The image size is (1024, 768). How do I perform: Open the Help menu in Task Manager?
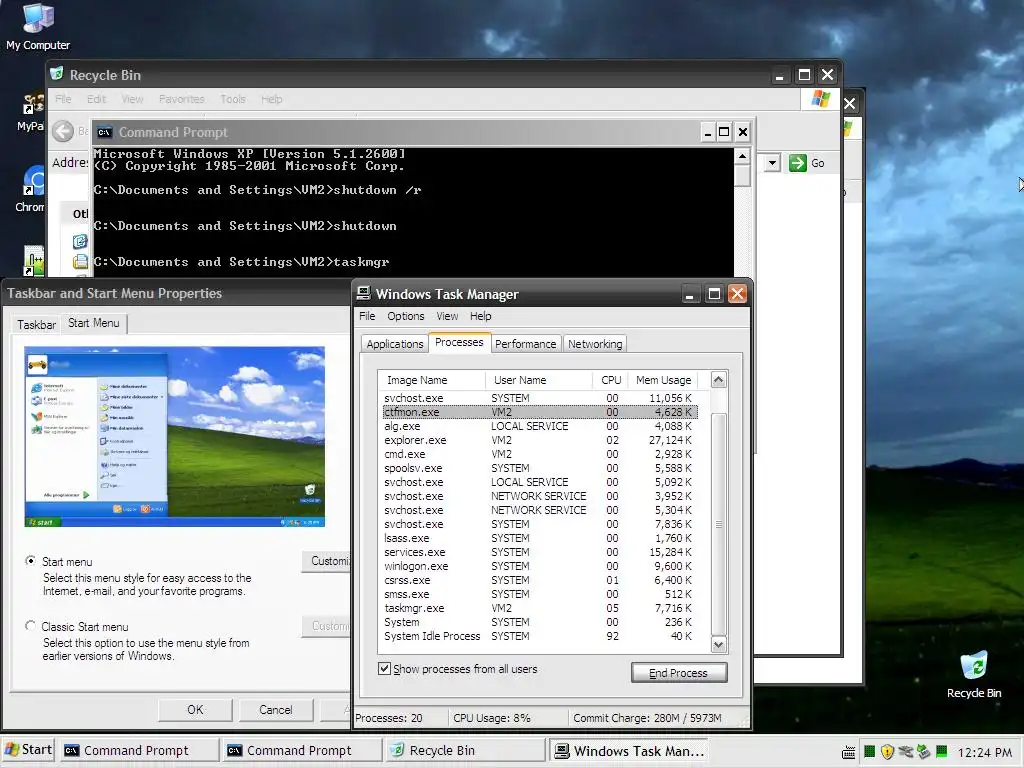coord(481,316)
